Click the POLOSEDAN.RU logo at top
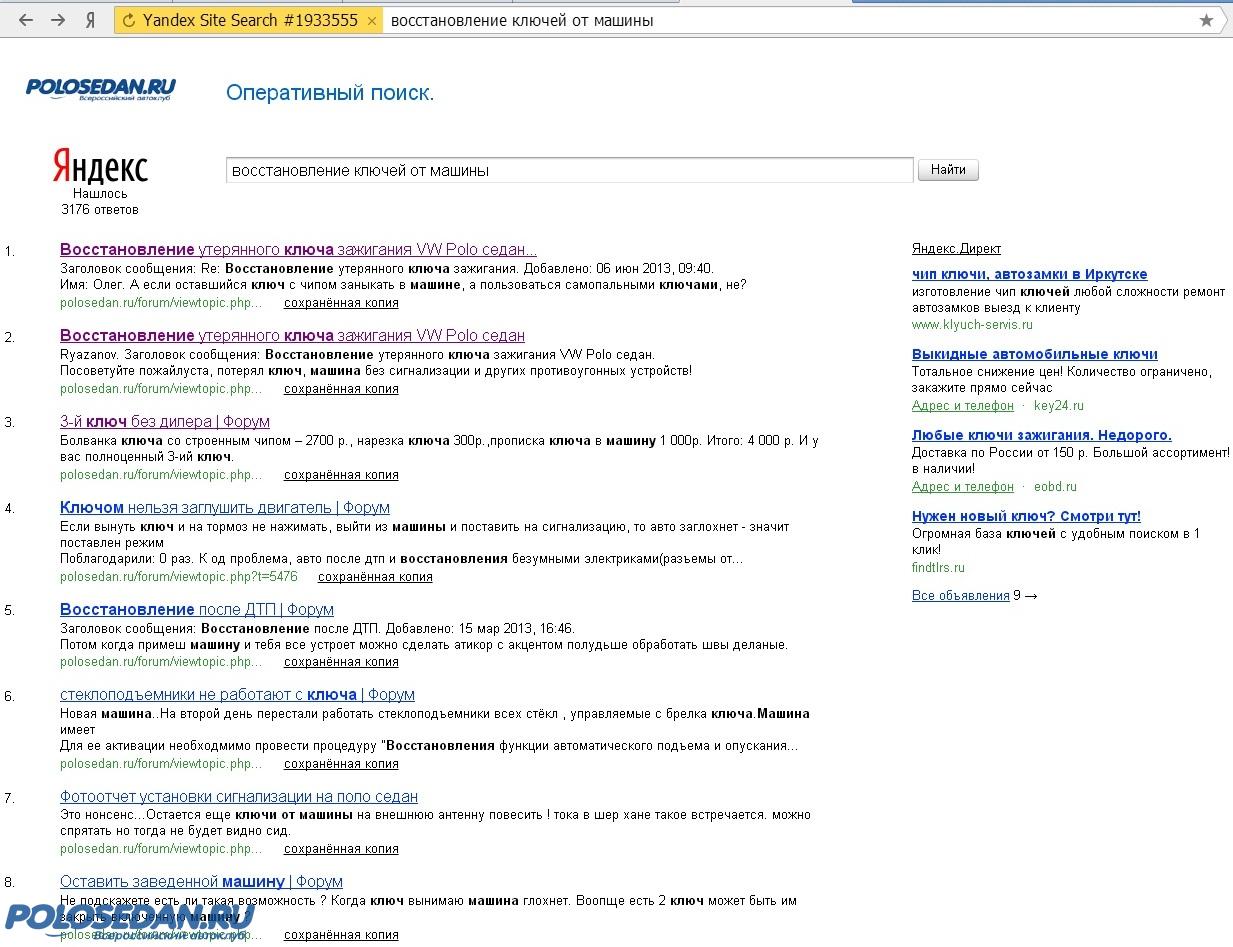Viewport: 1233px width, 947px height. click(x=100, y=90)
